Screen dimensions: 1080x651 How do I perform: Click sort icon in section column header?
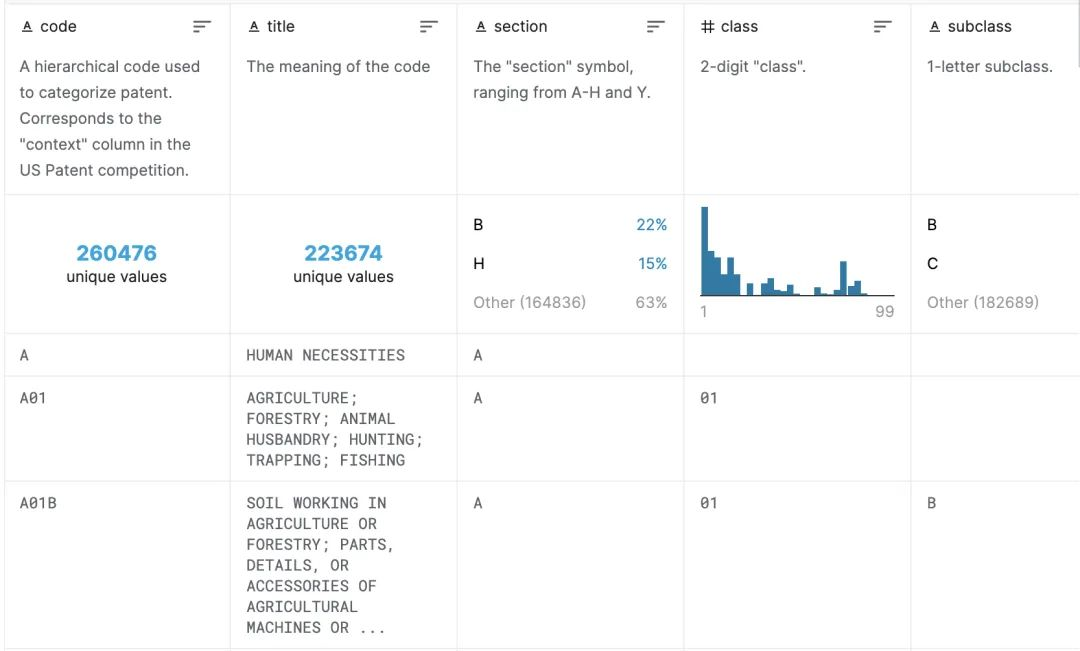[656, 27]
